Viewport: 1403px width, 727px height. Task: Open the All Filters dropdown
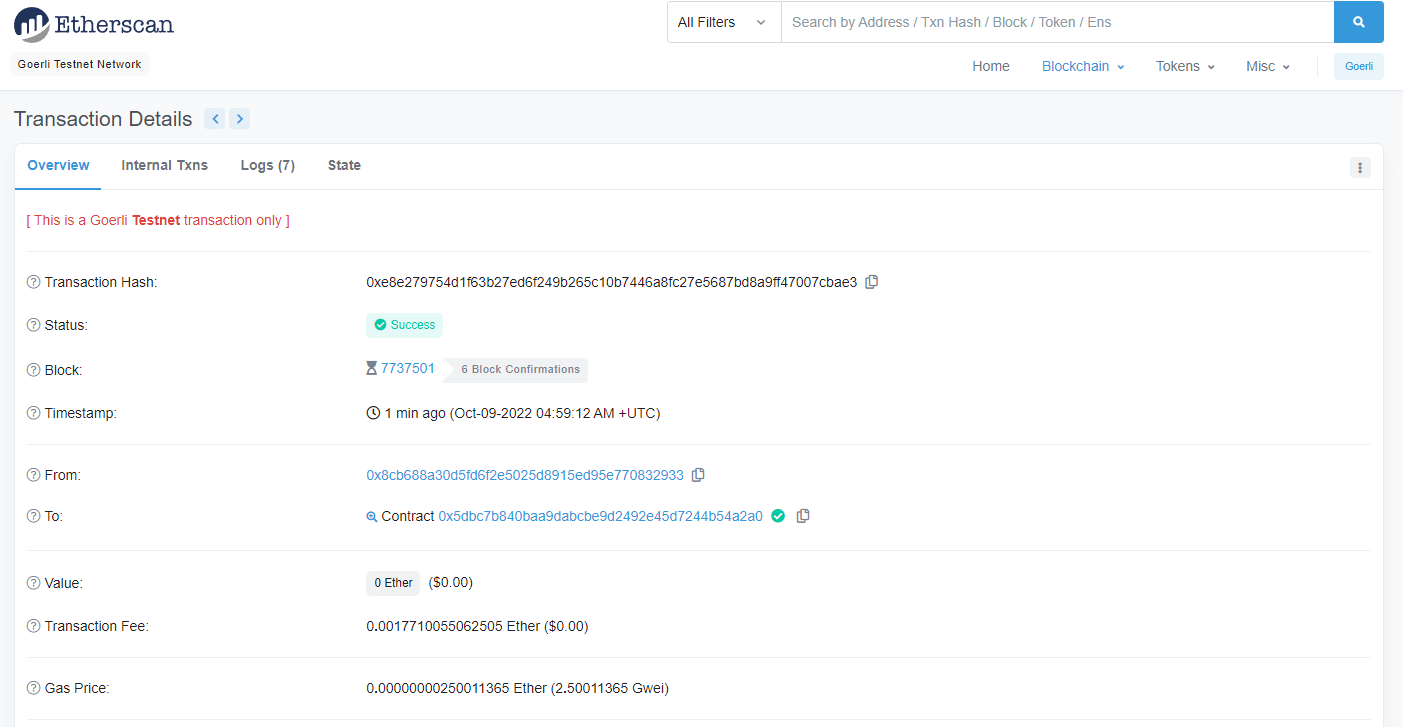point(724,22)
